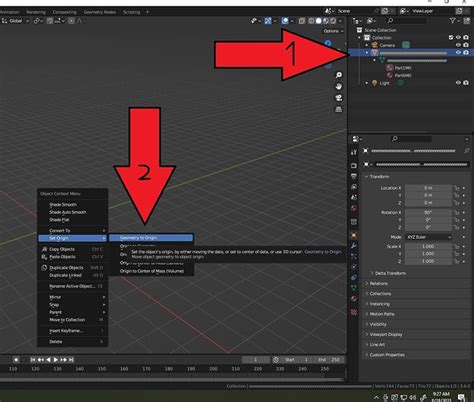Switch to the Scripting workspace tab
The height and width of the screenshot is (402, 474).
click(x=131, y=12)
